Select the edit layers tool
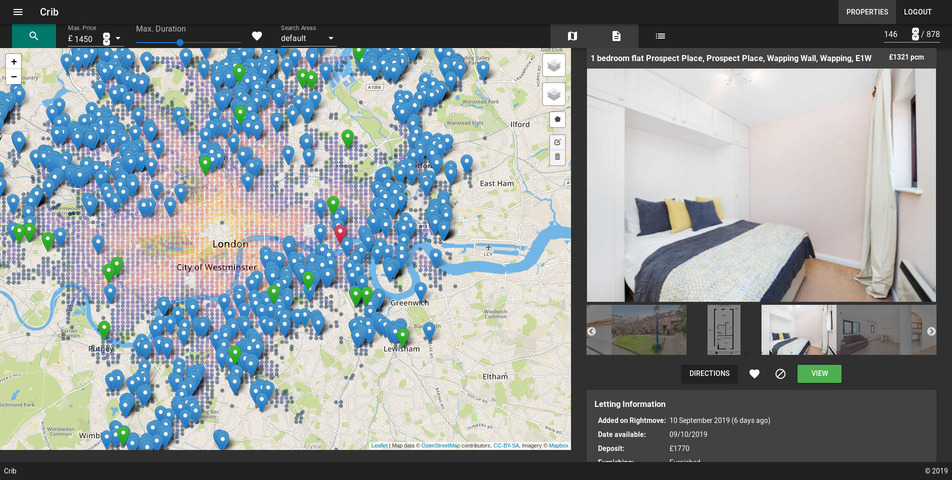Viewport: 952px width, 480px height. (557, 142)
